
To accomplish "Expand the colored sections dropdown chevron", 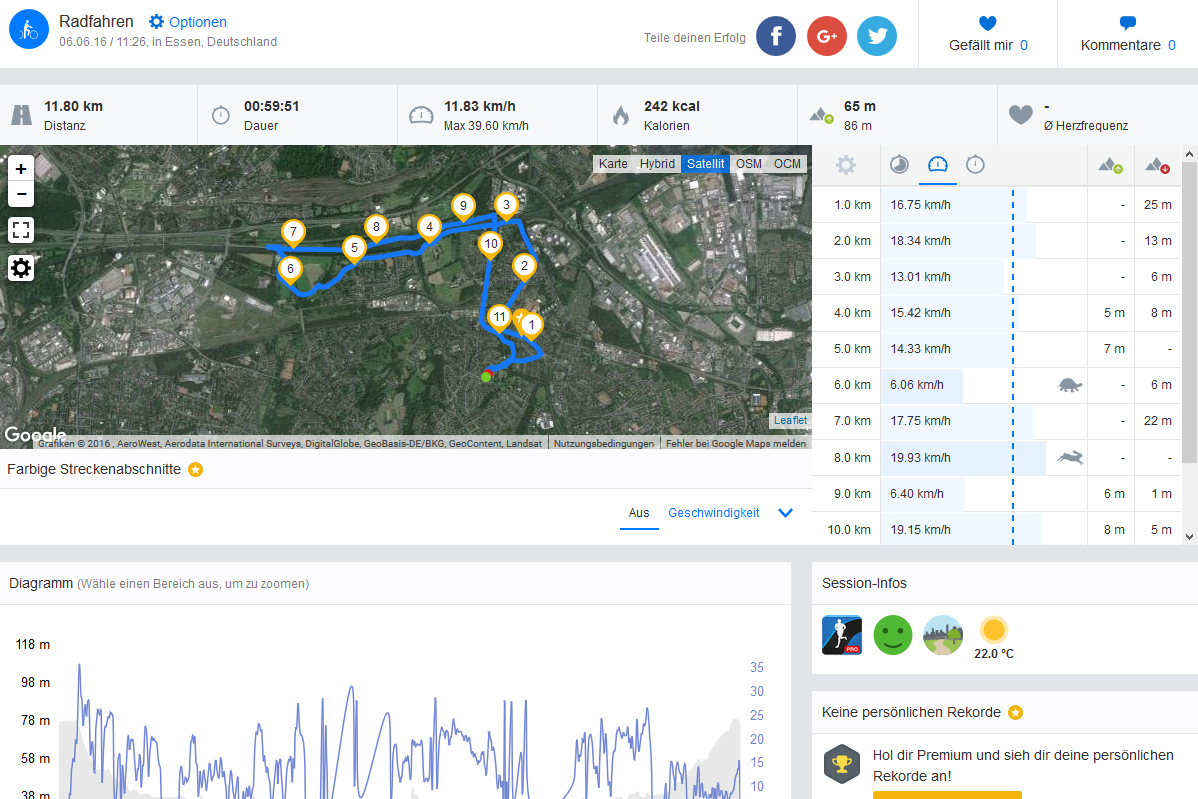I will point(785,513).
